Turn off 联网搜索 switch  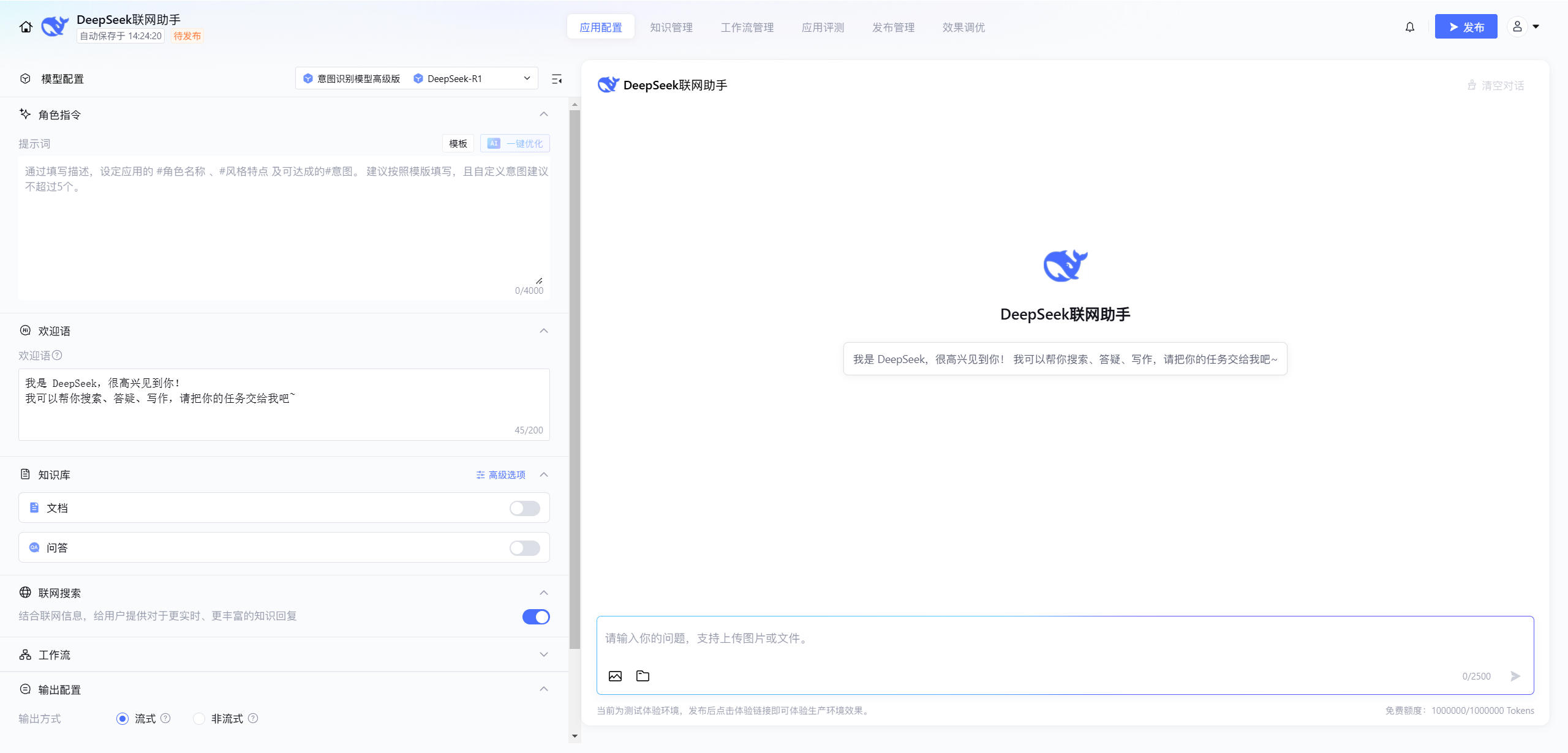click(536, 616)
